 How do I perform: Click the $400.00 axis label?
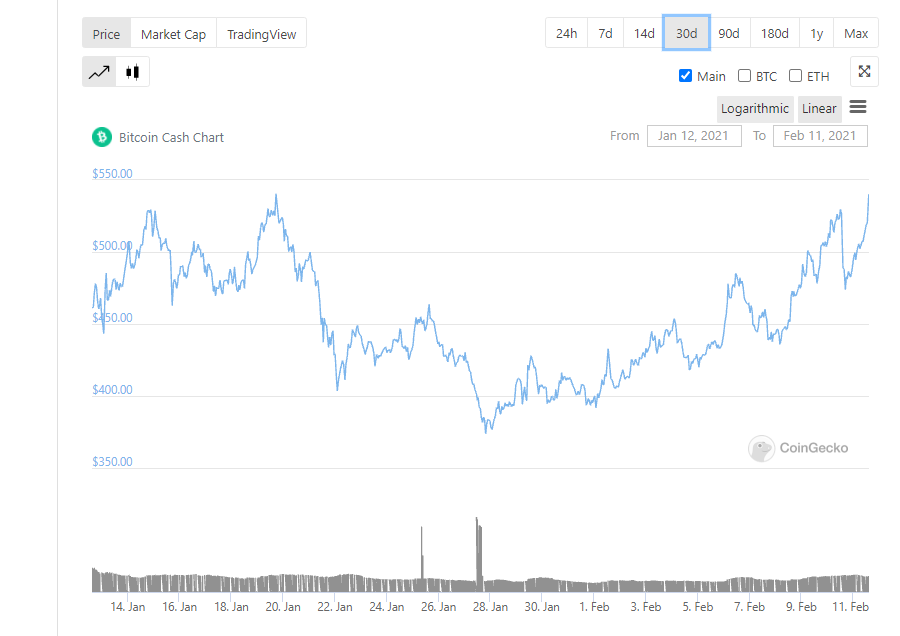tap(112, 390)
